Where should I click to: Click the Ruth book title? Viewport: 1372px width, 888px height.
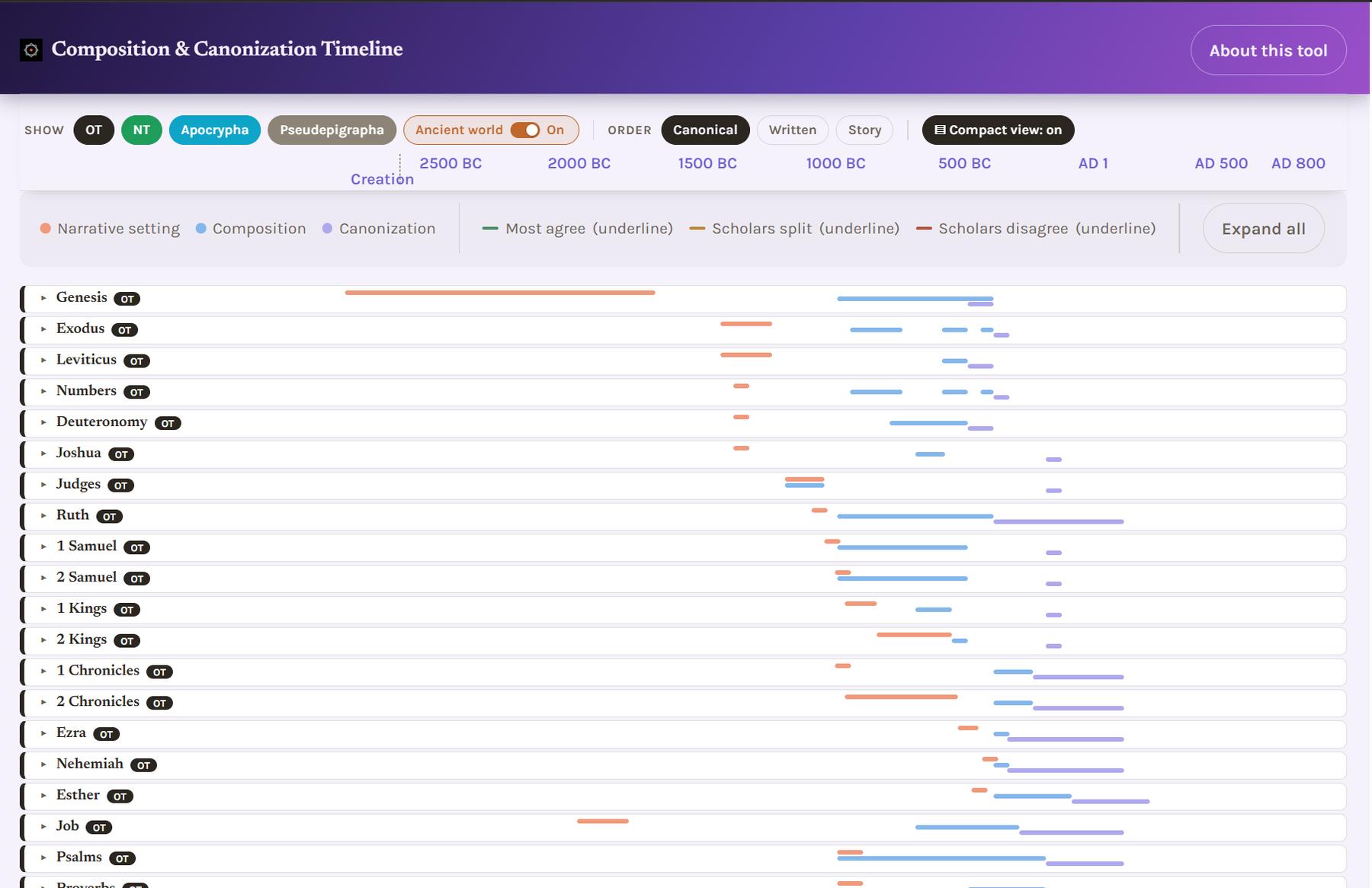[x=72, y=515]
